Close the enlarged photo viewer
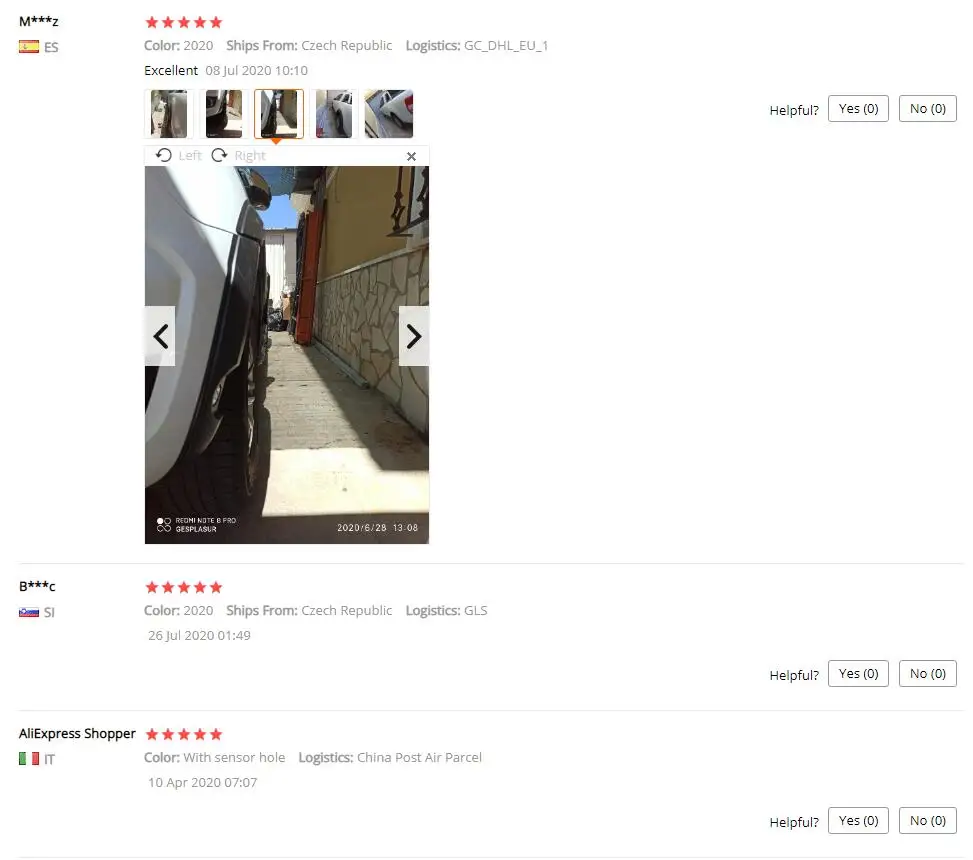The height and width of the screenshot is (860, 973). click(411, 156)
